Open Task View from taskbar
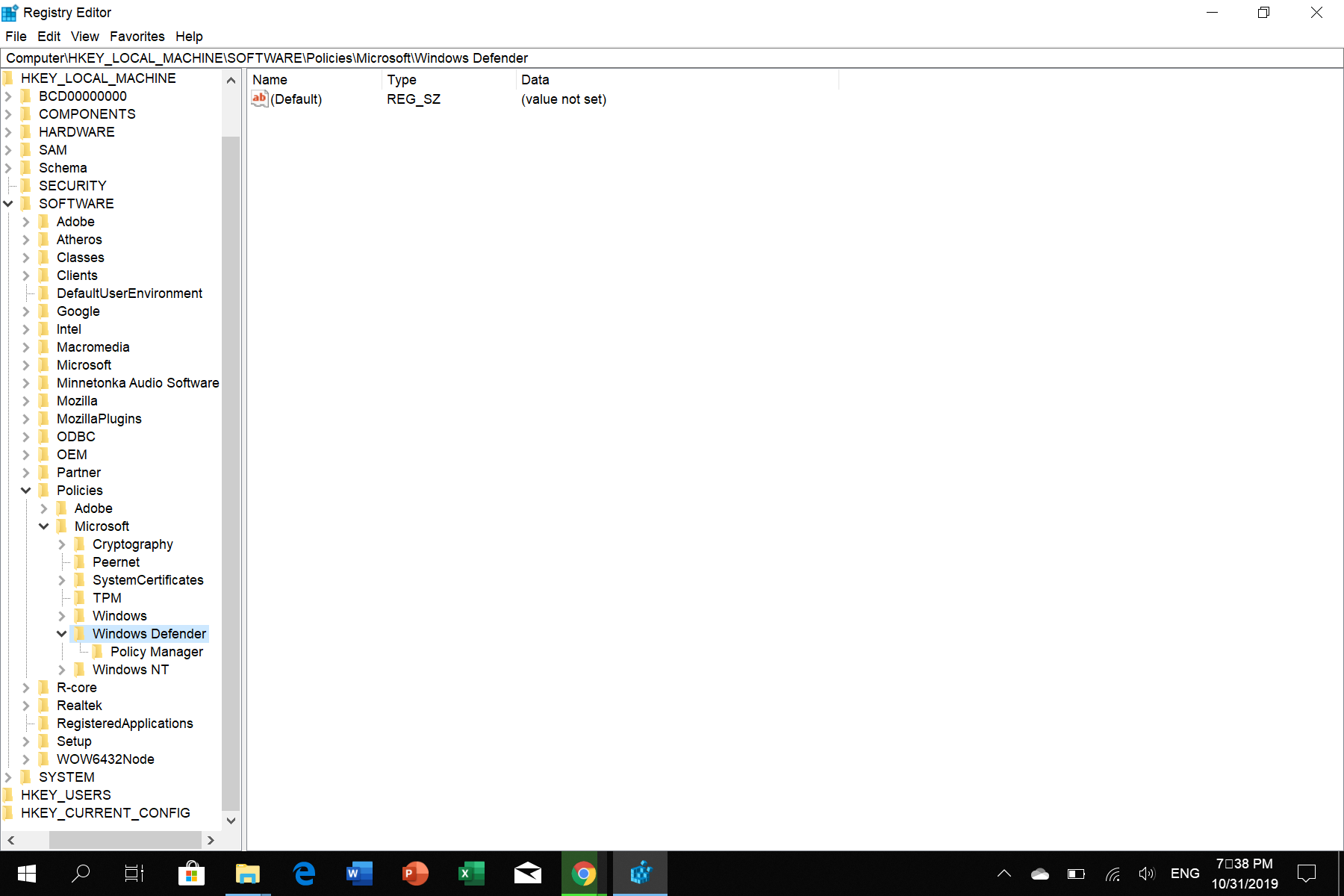1344x896 pixels. (x=134, y=874)
